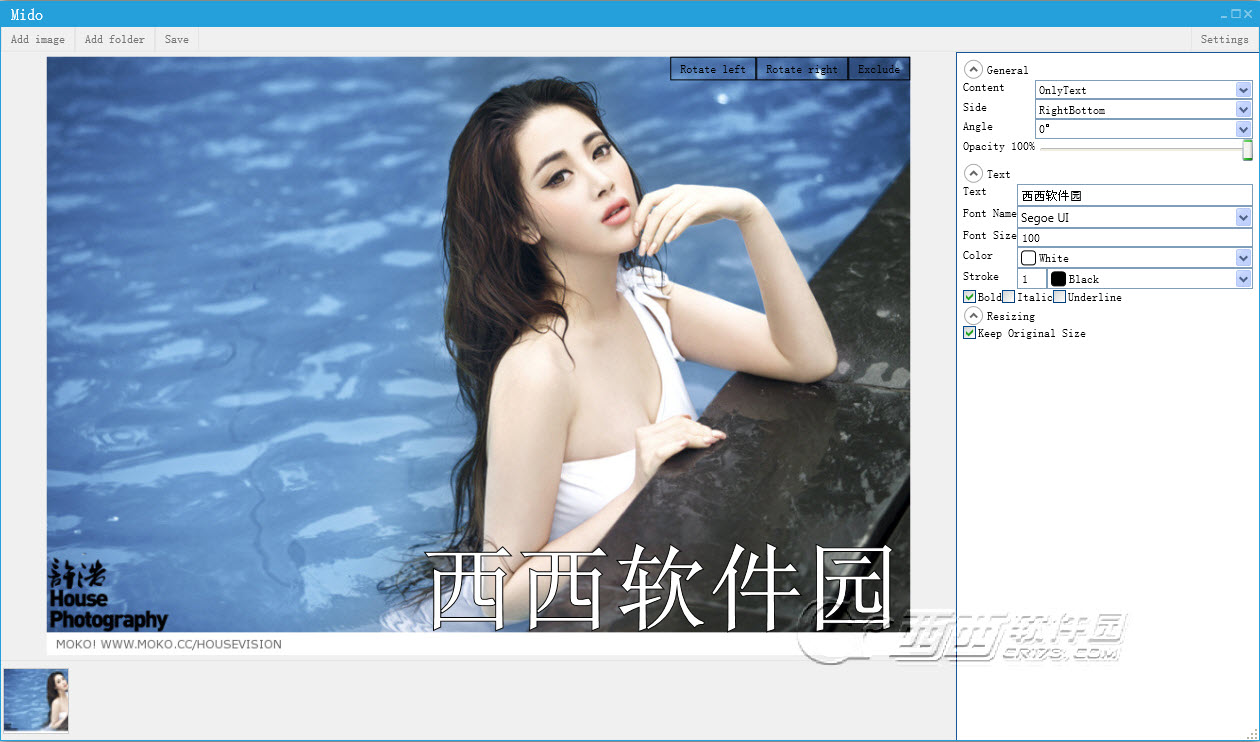Viewport: 1260px width, 742px height.
Task: Enable the Underline checkbox
Action: [x=1059, y=297]
